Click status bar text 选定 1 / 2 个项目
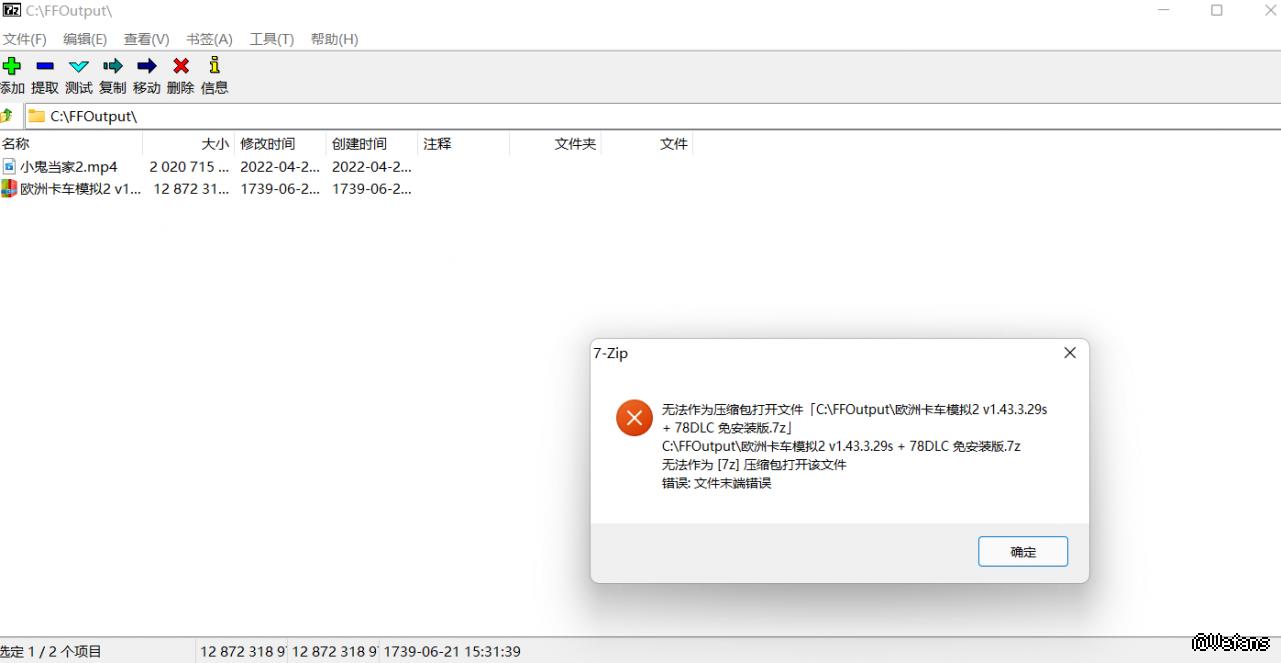1281x663 pixels. [x=51, y=652]
